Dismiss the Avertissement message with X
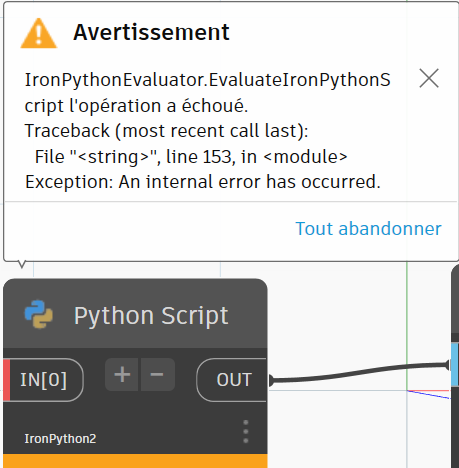Screen dimensions: 459x468 (429, 78)
